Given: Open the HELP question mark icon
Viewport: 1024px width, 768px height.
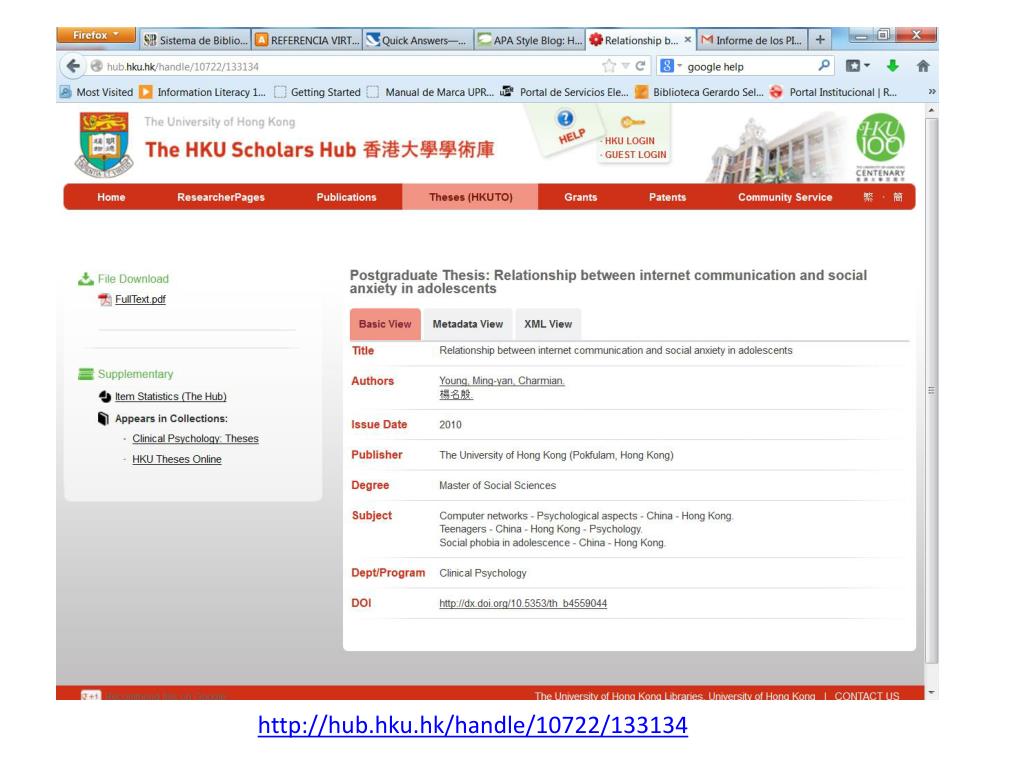Looking at the screenshot, I should tap(566, 119).
